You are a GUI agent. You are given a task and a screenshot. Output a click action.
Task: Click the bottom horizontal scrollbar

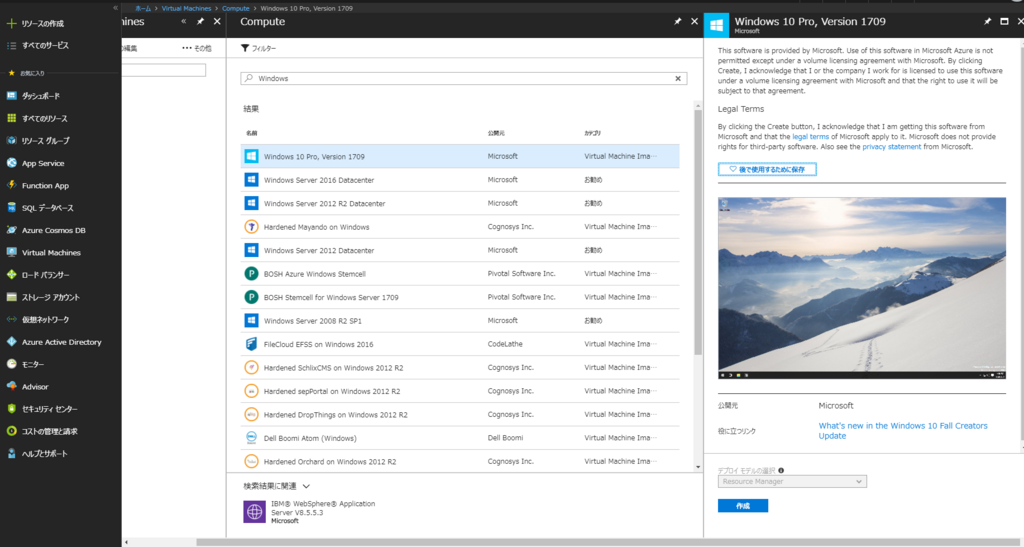(x=610, y=542)
